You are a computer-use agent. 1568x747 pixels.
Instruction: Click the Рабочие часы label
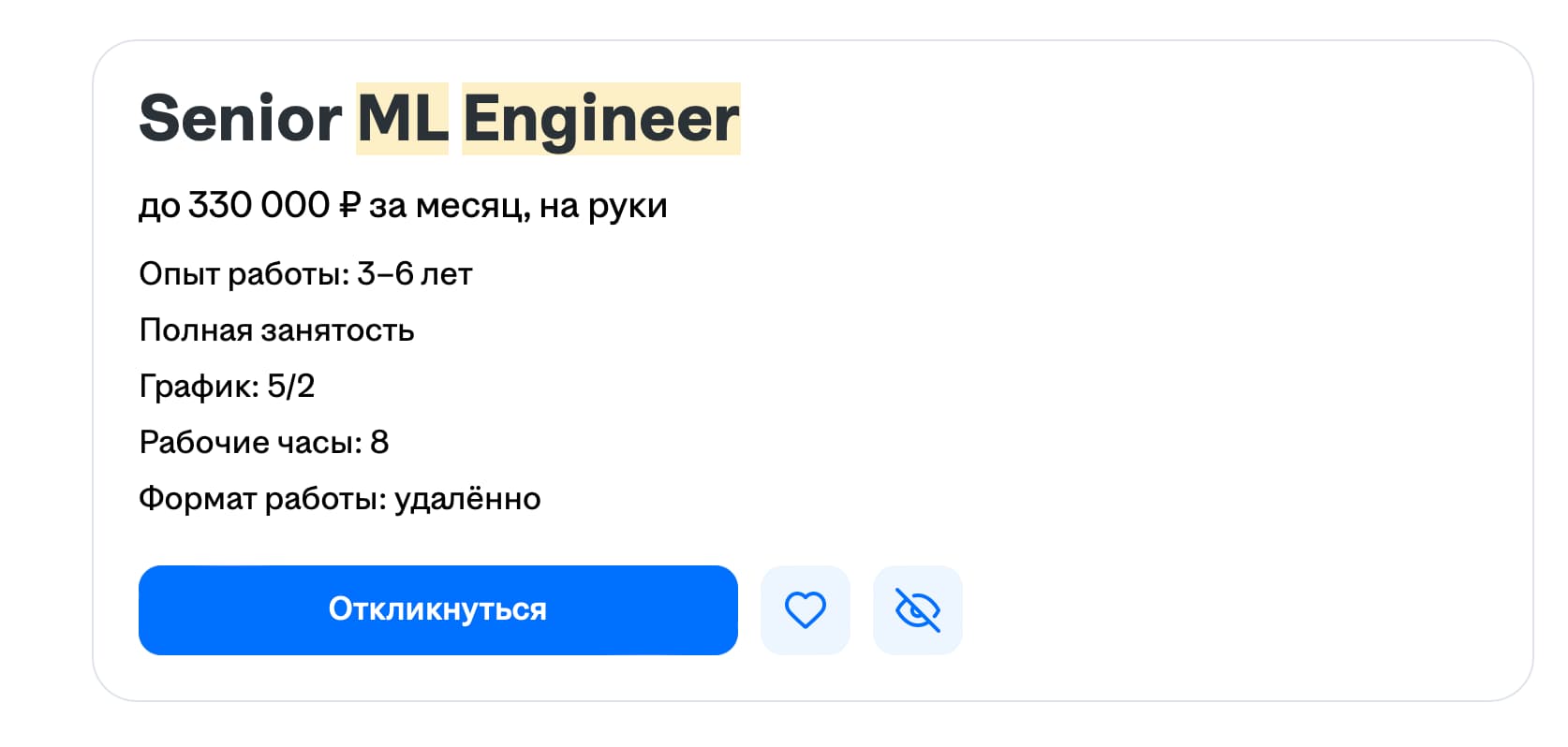[250, 442]
